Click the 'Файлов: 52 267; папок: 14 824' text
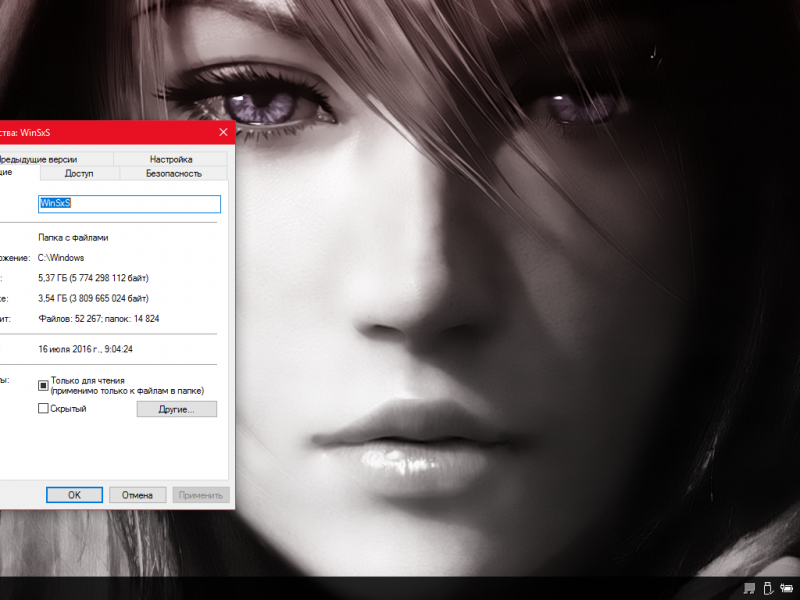 click(98, 319)
